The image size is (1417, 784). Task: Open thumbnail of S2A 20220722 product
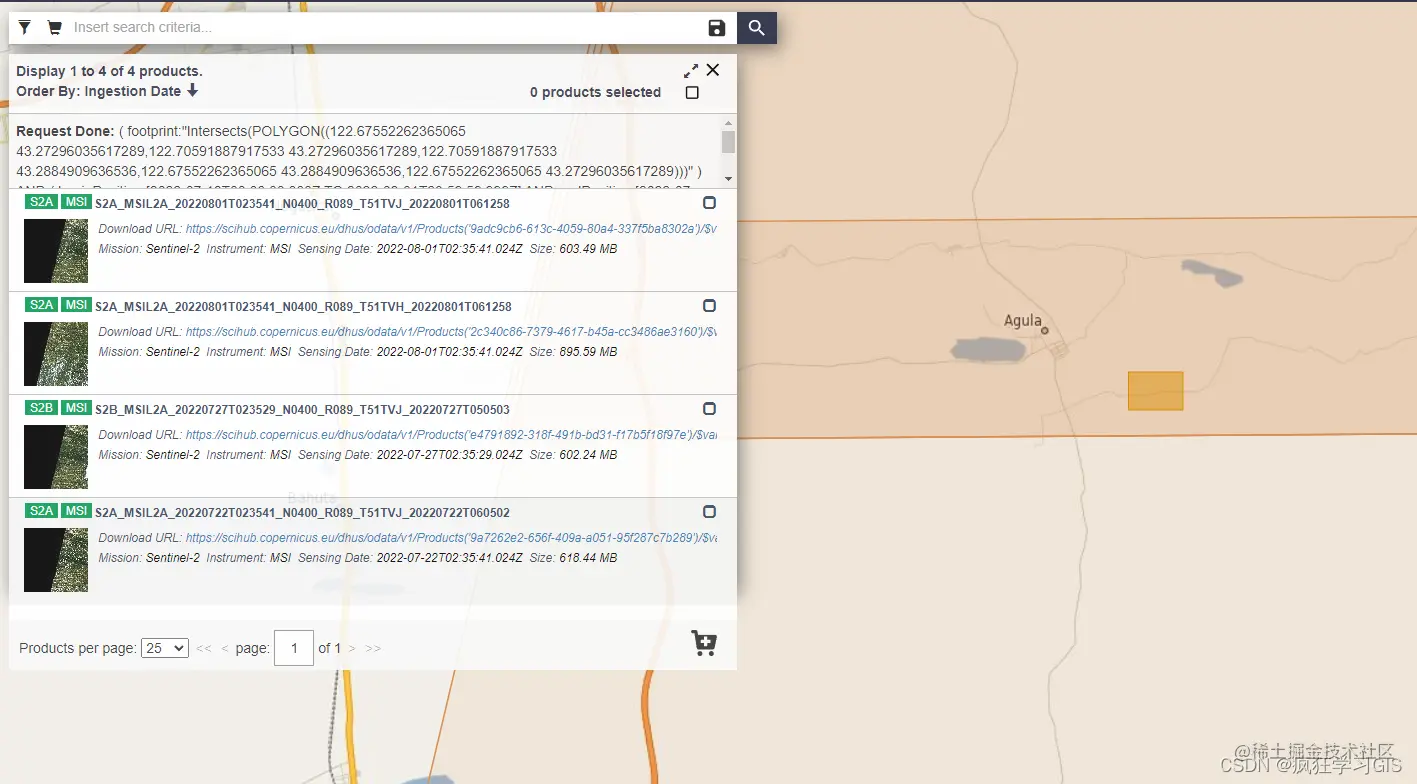[56, 560]
